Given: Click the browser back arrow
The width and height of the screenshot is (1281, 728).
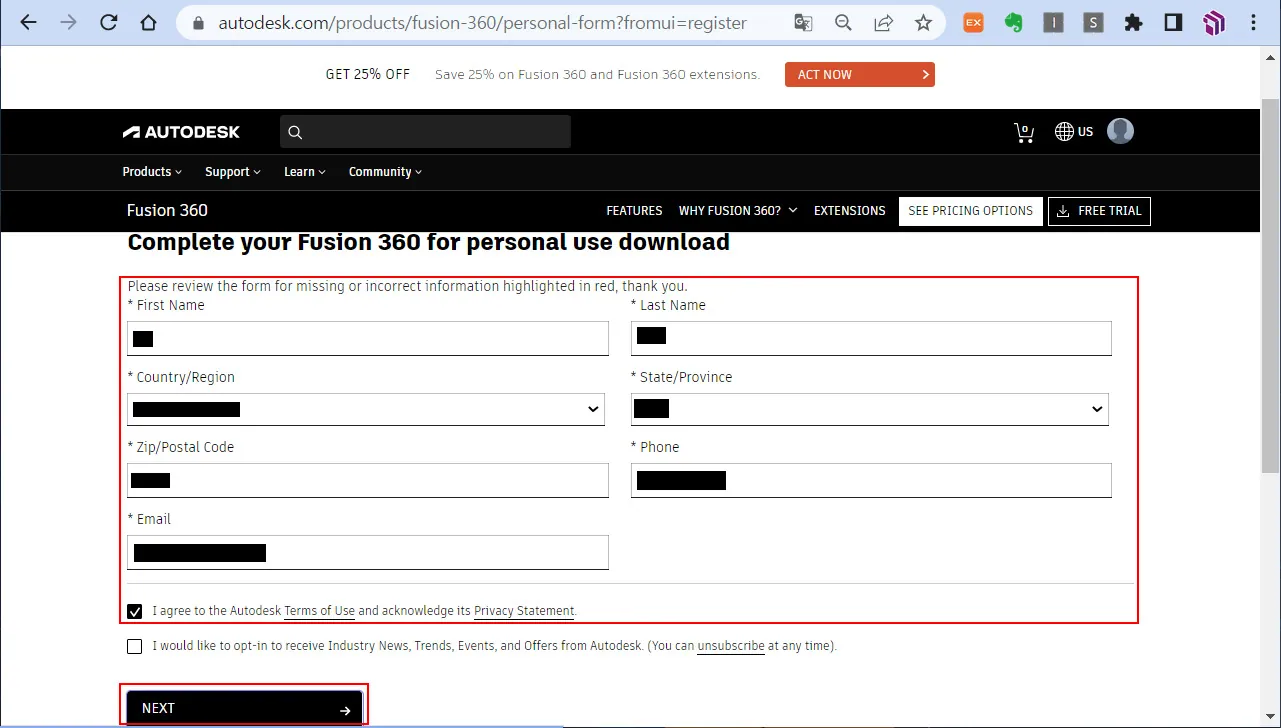Looking at the screenshot, I should click(x=28, y=22).
